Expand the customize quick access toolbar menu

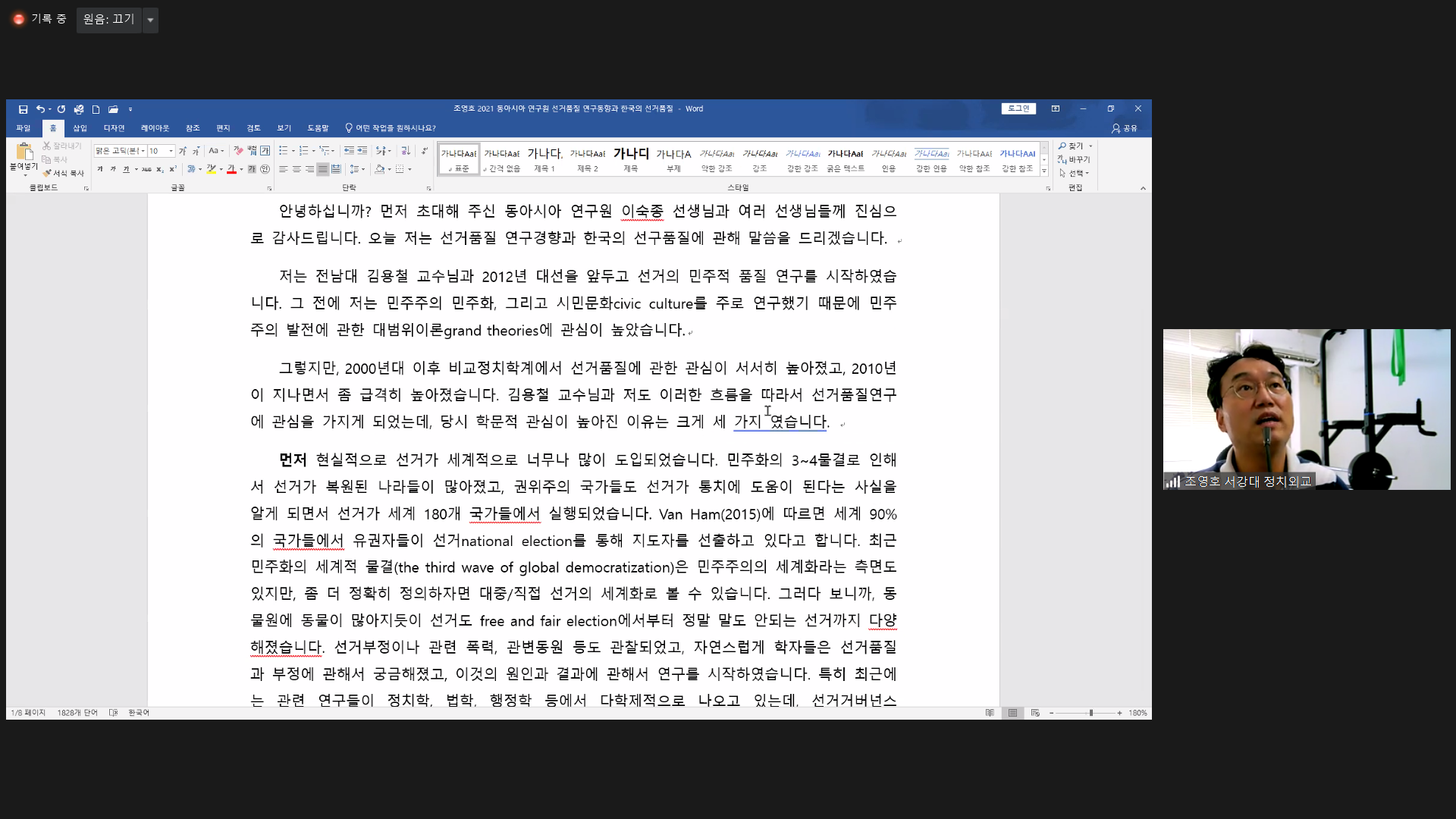[130, 109]
